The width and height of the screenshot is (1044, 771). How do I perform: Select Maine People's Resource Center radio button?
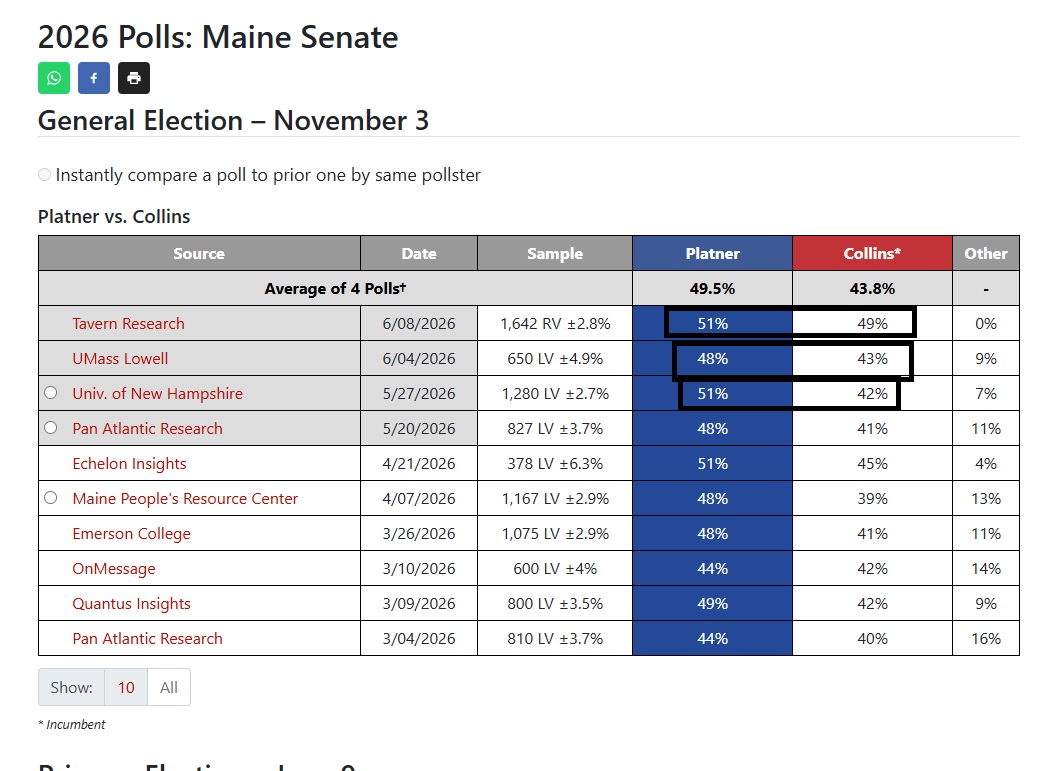(x=51, y=497)
